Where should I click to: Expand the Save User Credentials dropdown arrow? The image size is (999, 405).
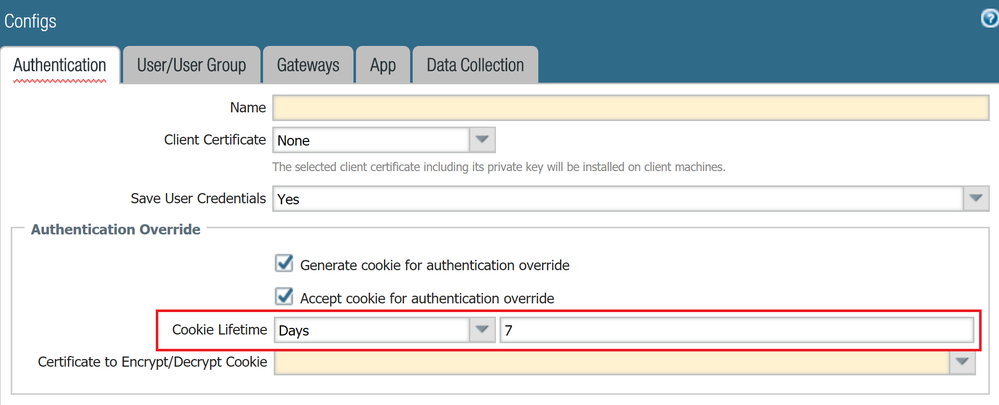pyautogui.click(x=976, y=199)
